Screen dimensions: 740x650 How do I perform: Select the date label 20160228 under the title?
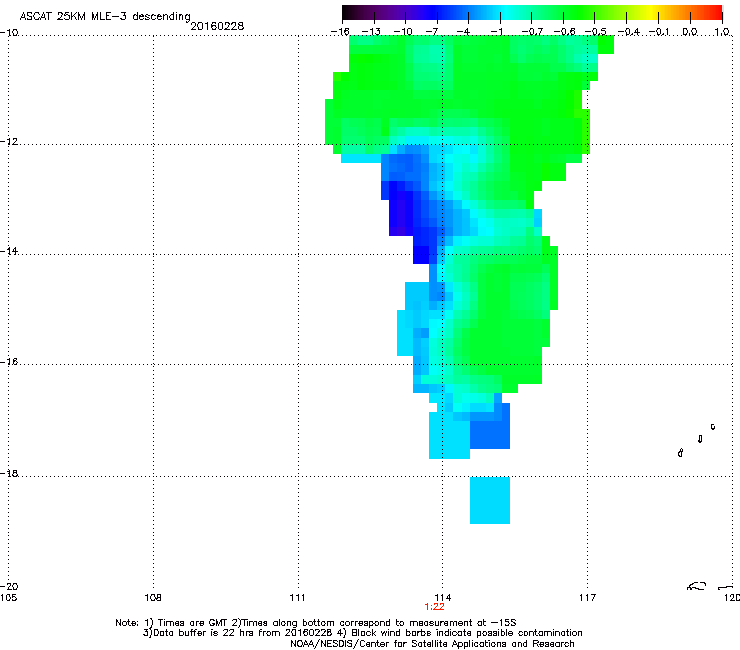tap(217, 26)
